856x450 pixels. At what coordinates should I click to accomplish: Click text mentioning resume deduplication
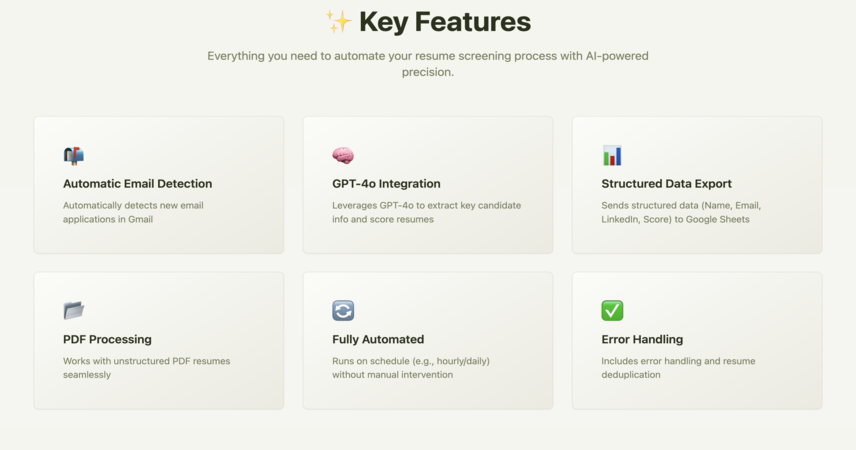tap(678, 368)
